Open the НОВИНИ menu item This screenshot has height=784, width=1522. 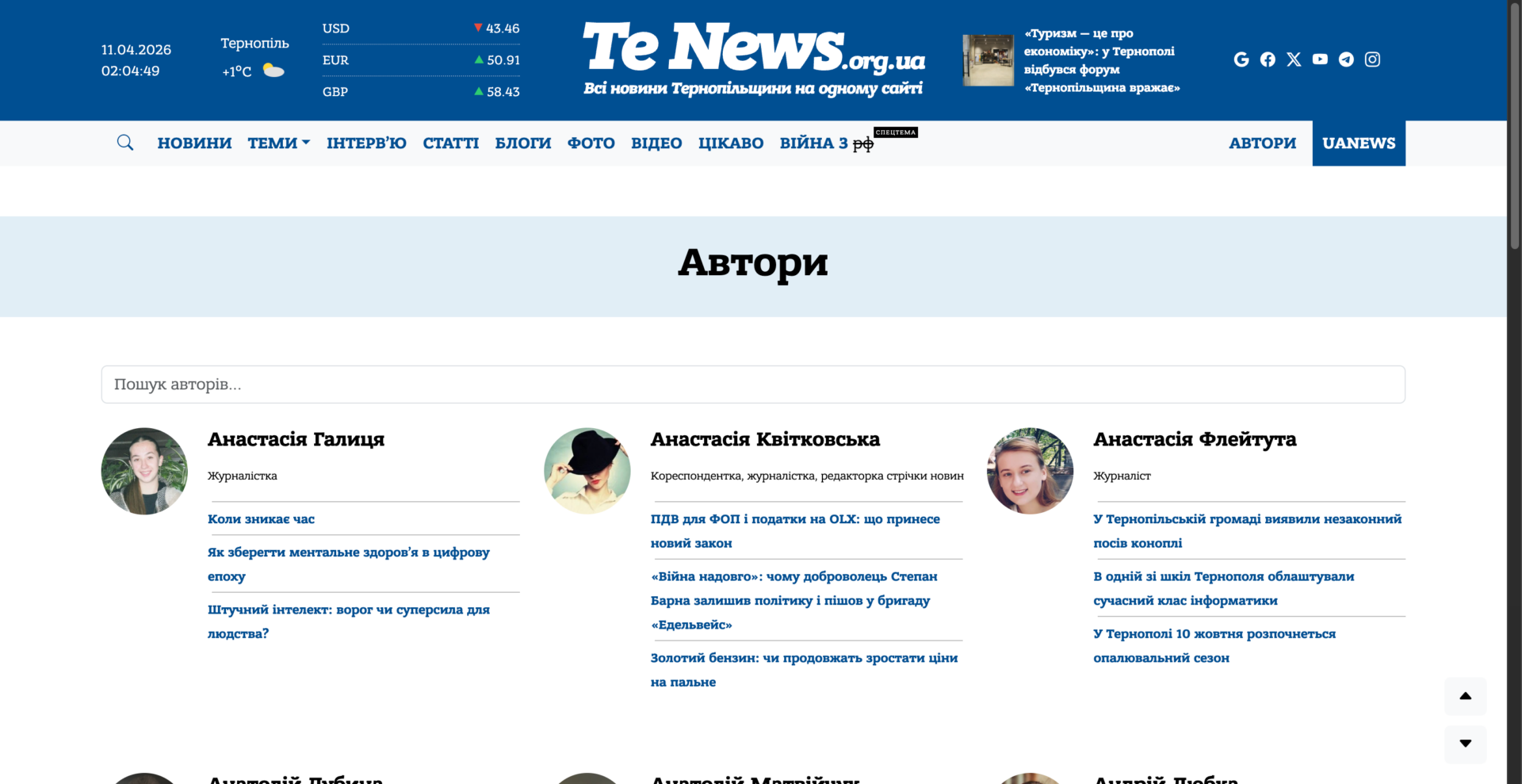[194, 143]
